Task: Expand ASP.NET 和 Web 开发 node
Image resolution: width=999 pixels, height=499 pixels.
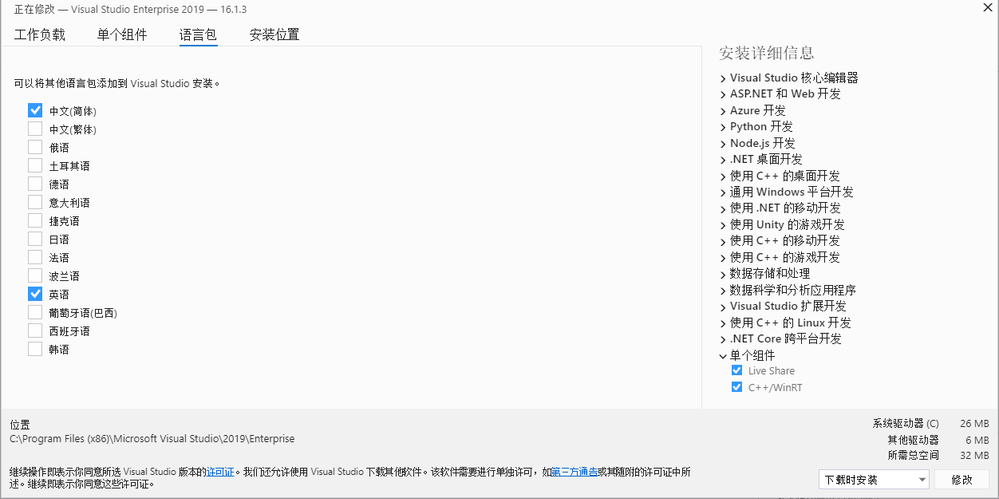Action: pyautogui.click(x=723, y=95)
